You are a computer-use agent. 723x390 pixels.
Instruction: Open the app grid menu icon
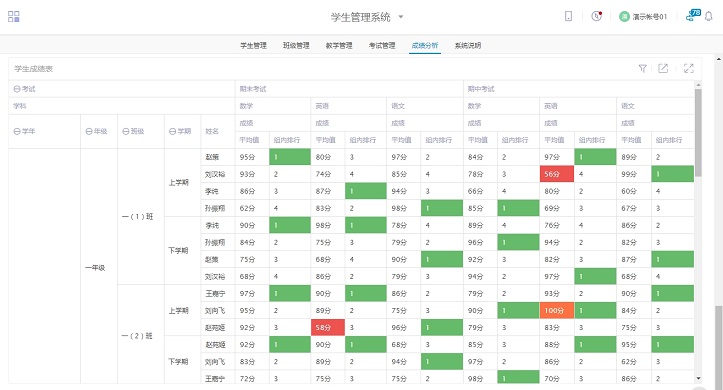(14, 17)
